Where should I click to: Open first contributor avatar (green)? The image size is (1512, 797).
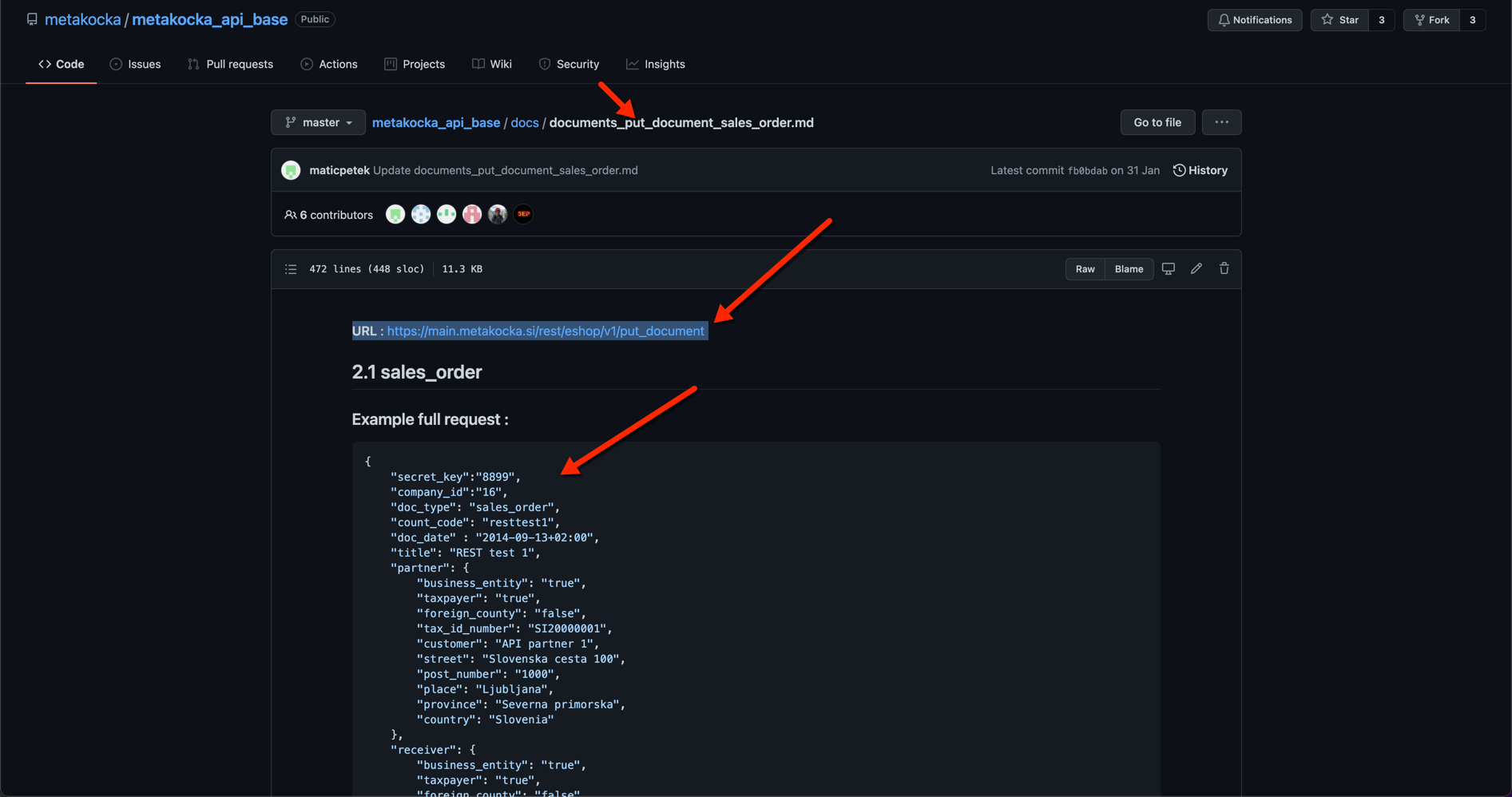click(x=395, y=214)
